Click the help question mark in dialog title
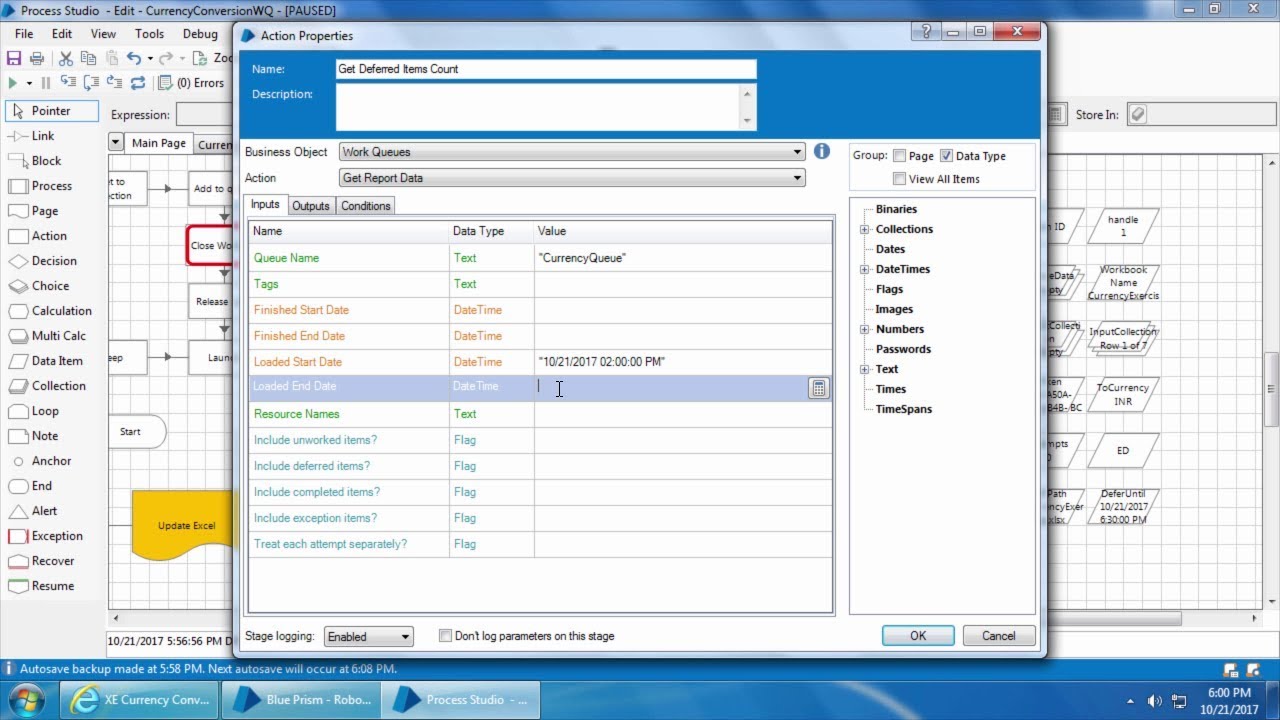 pyautogui.click(x=927, y=32)
